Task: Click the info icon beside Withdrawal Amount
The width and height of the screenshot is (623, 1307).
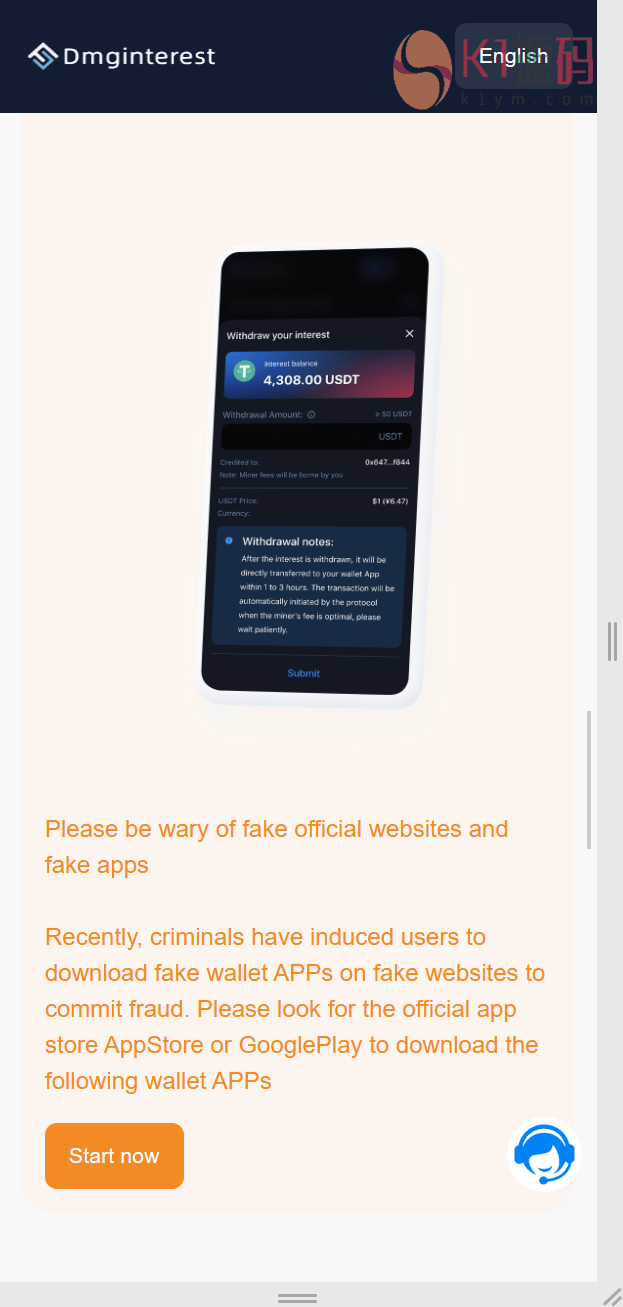Action: 311,414
